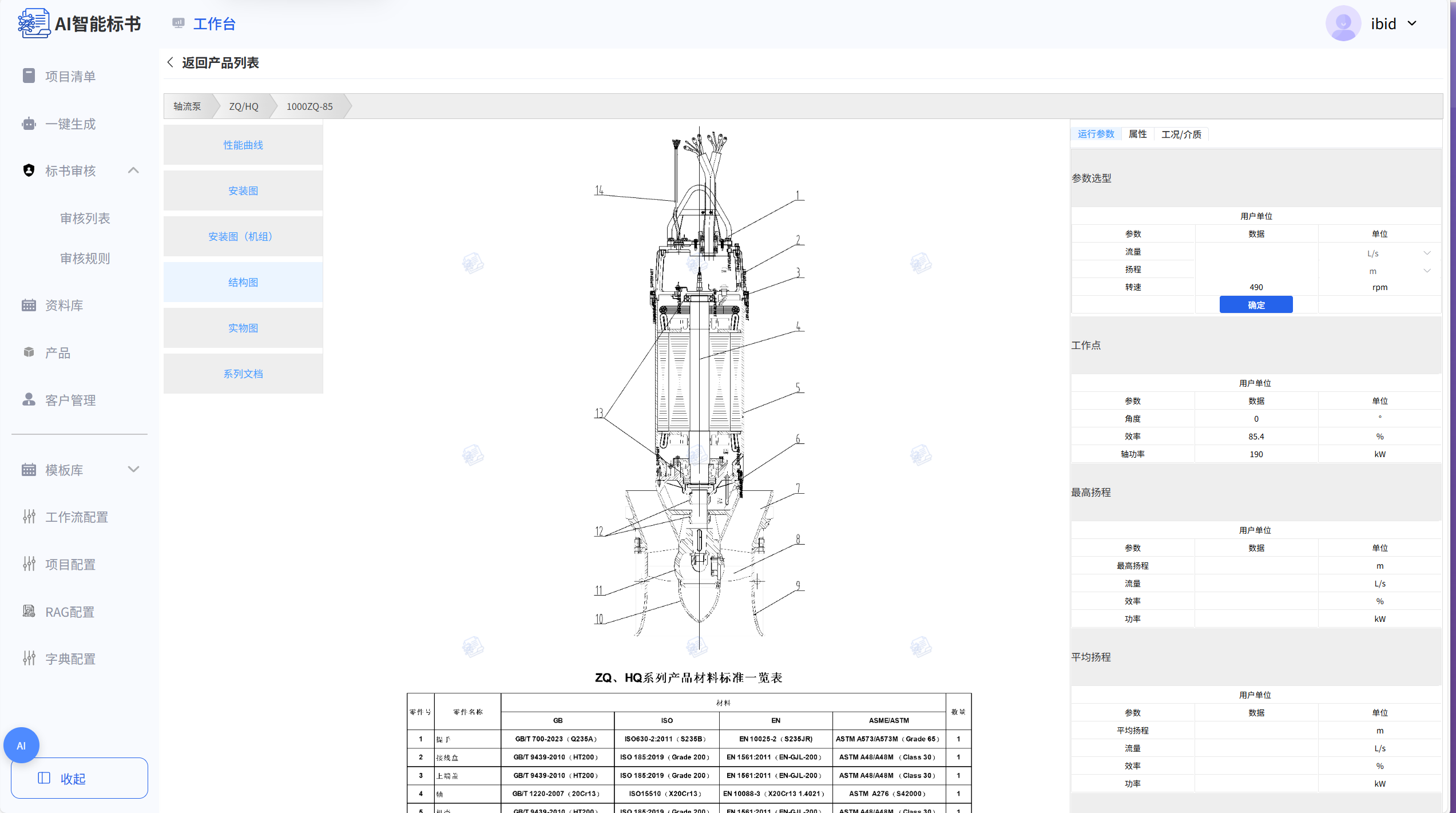Viewport: 1456px width, 813px height.
Task: Click the 流量 data input field
Action: [x=1256, y=252]
